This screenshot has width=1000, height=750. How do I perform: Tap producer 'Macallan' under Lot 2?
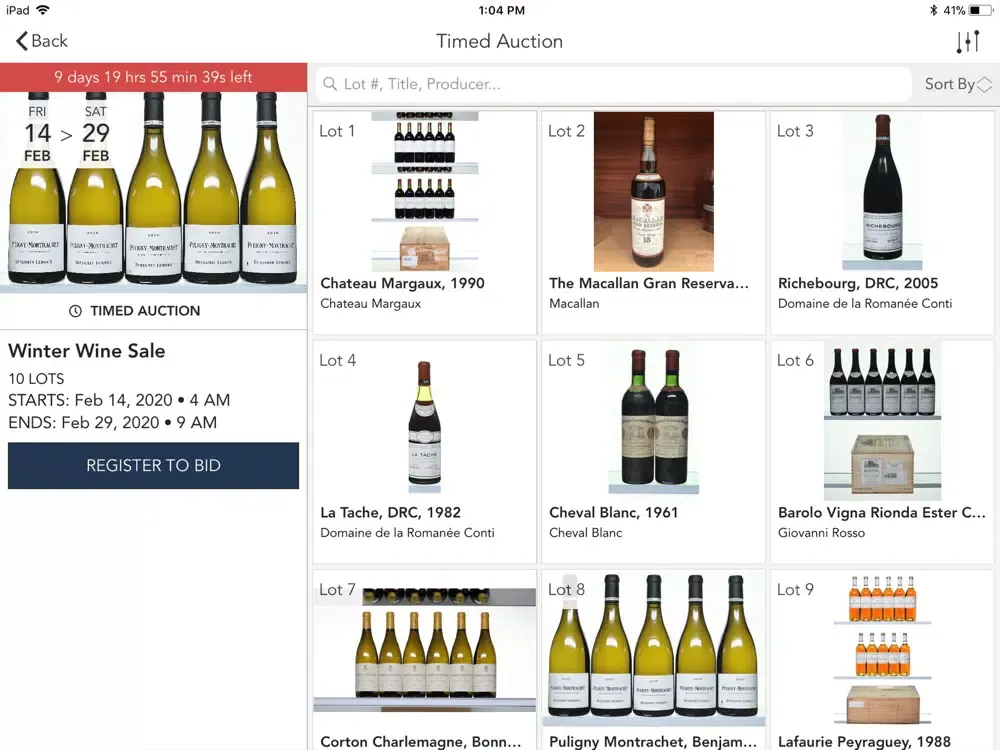(574, 304)
